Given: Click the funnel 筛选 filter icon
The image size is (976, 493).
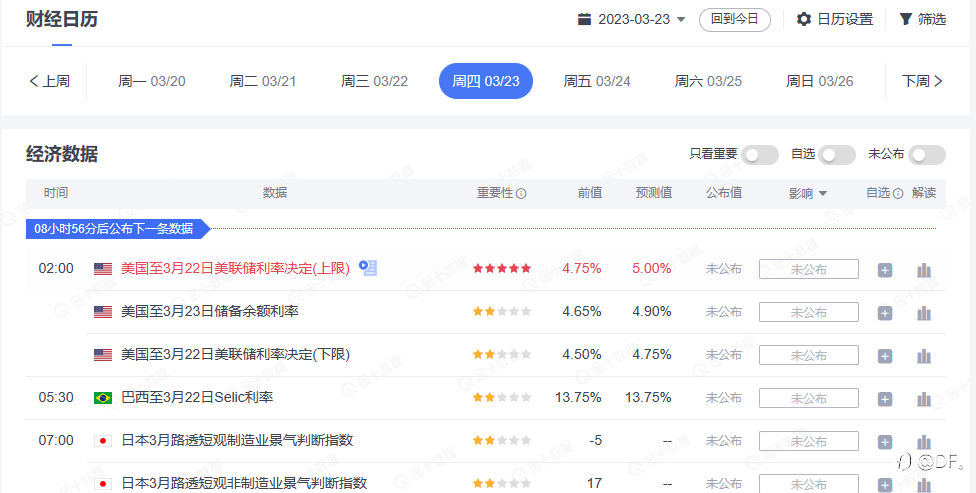Looking at the screenshot, I should point(905,19).
